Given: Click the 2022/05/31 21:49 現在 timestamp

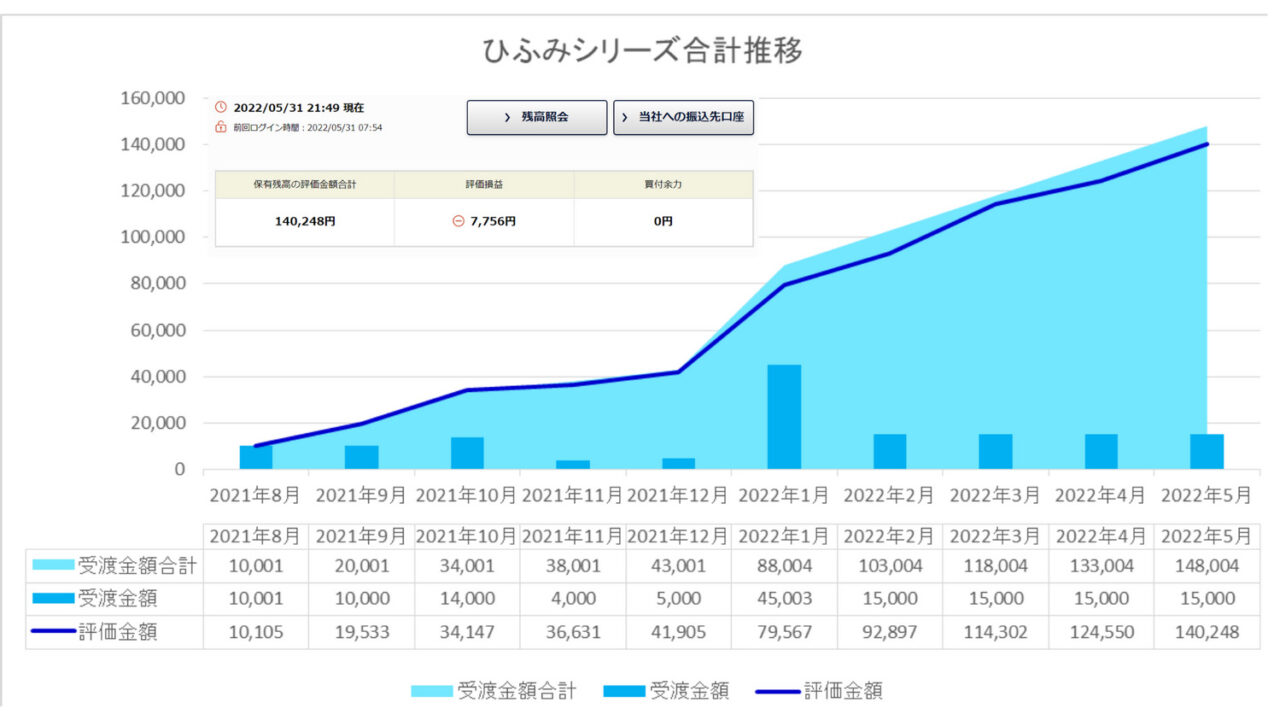Looking at the screenshot, I should coord(298,107).
